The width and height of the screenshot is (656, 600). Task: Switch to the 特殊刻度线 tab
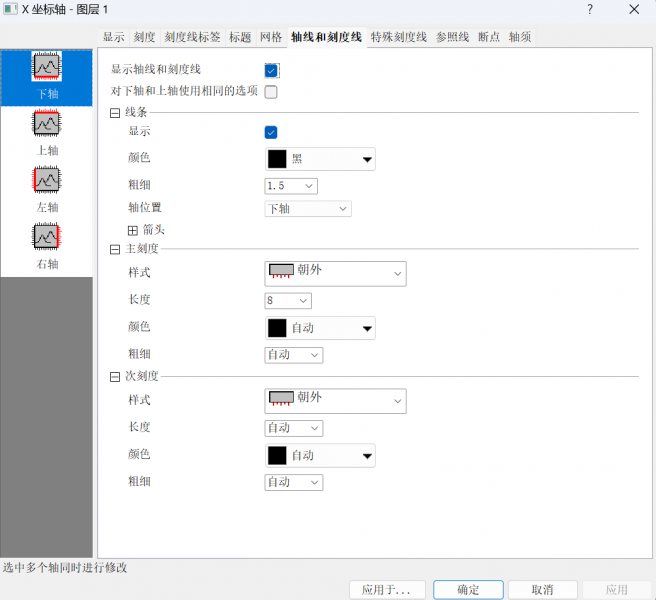399,37
